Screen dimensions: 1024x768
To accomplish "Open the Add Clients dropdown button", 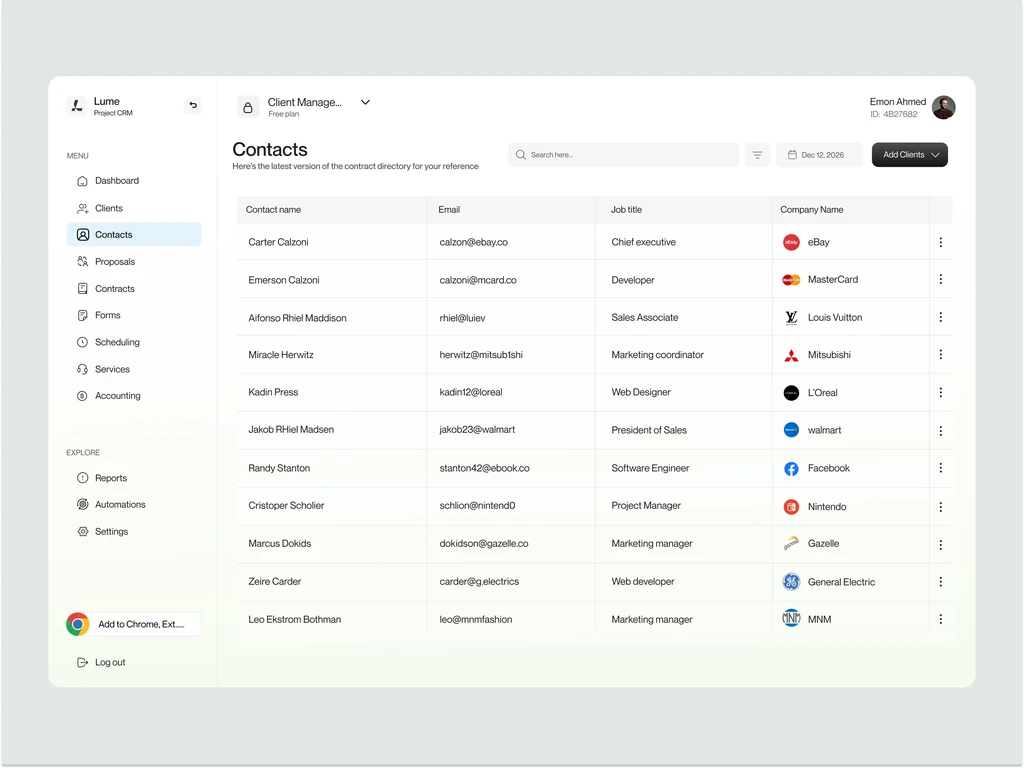I will [x=909, y=155].
